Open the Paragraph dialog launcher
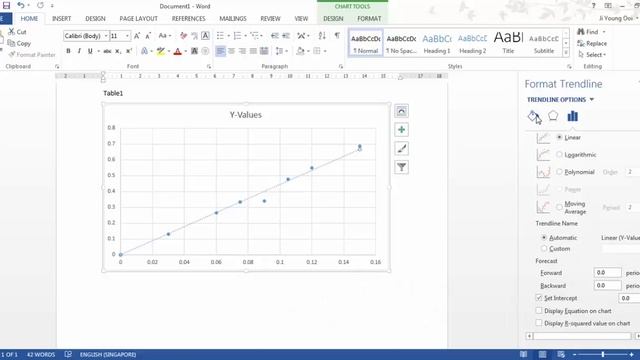 (x=340, y=66)
